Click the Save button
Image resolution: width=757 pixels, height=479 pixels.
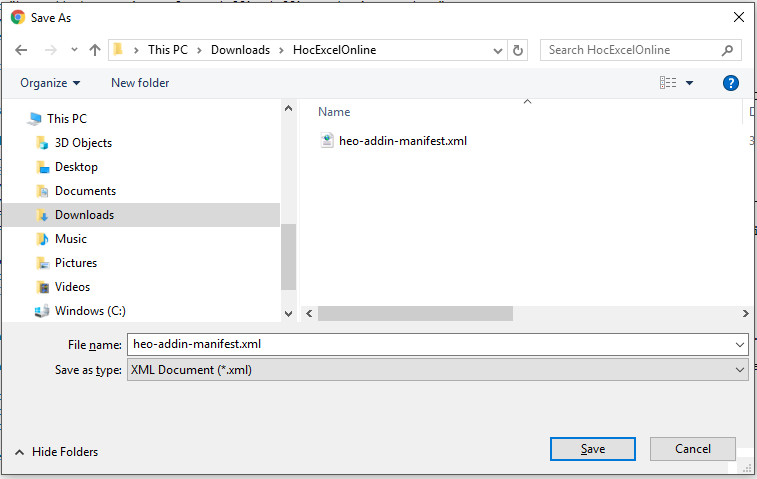tap(592, 449)
